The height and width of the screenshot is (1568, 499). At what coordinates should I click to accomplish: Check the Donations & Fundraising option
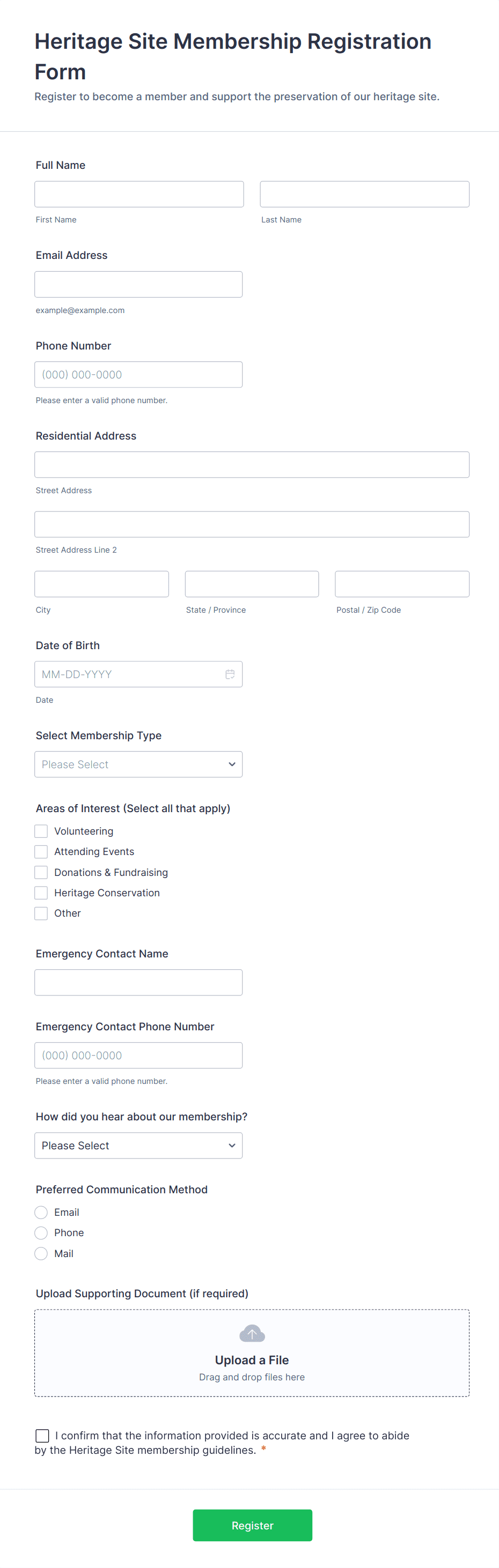(x=41, y=872)
